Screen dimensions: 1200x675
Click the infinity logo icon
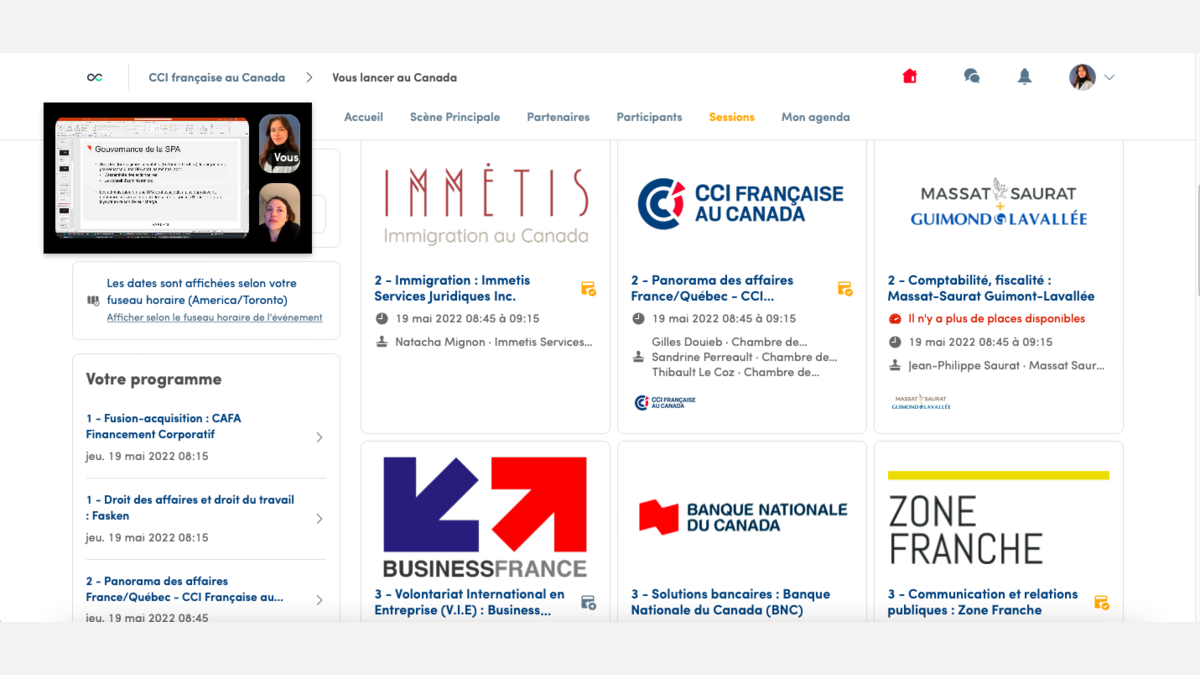(x=95, y=77)
